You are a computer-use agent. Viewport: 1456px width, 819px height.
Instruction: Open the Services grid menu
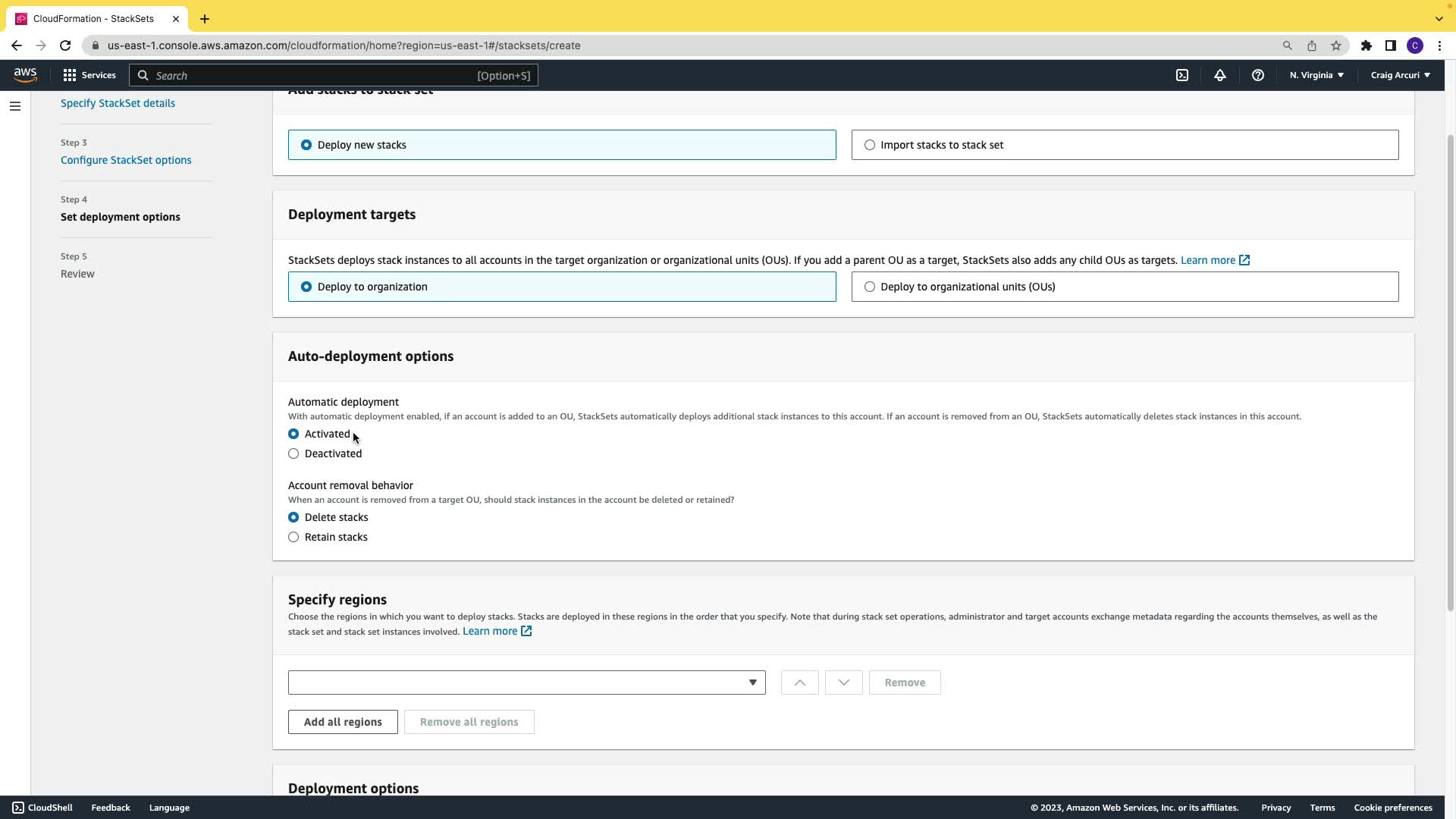click(89, 75)
